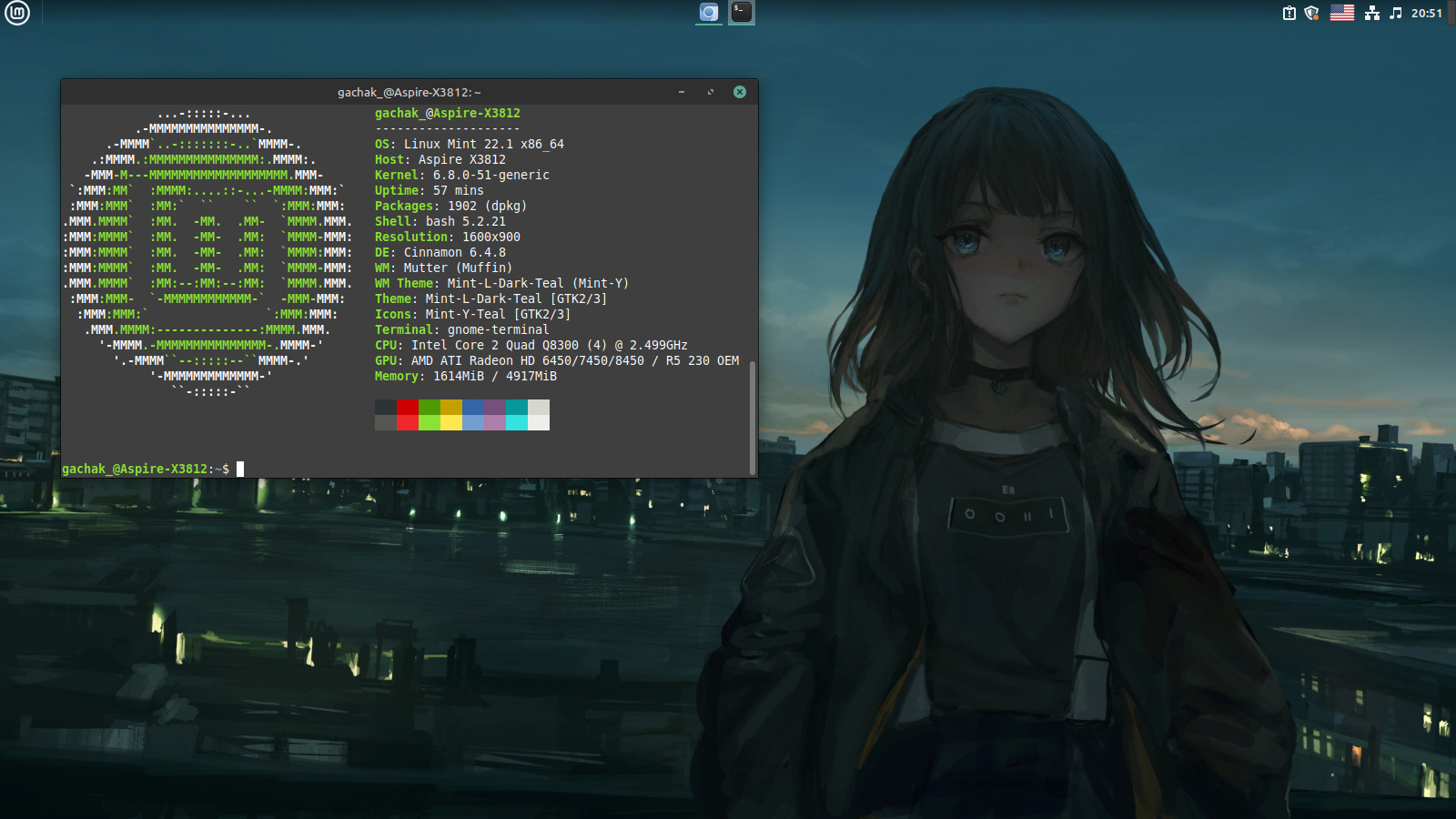Screen dimensions: 1456x819
Task: Click the bright yellow color block in the terminal
Action: 451,422
